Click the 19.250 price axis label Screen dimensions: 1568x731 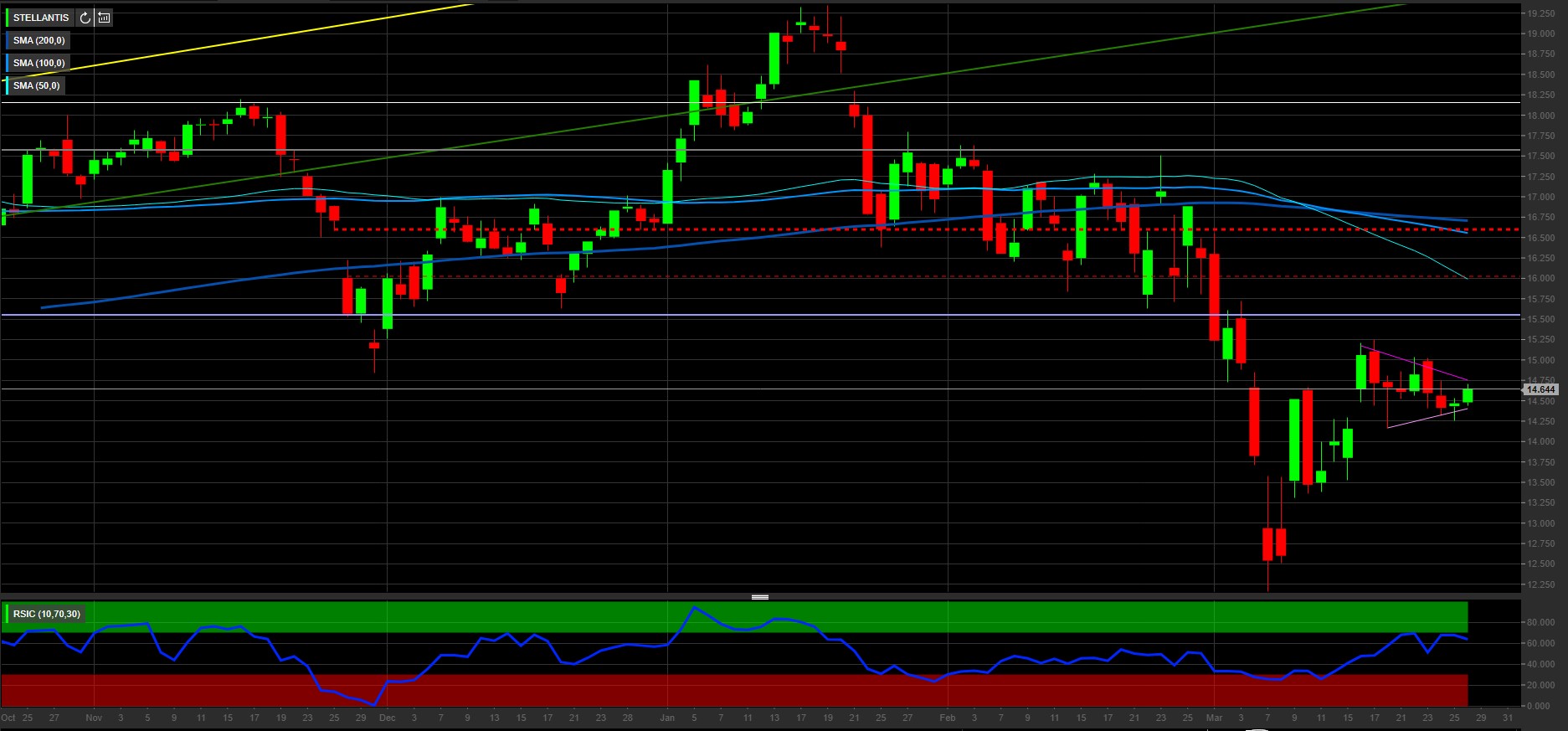[x=1541, y=14]
